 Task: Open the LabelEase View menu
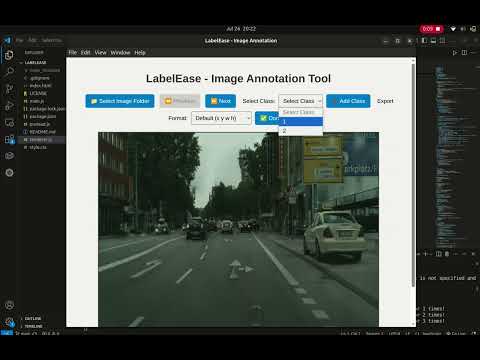(x=100, y=53)
